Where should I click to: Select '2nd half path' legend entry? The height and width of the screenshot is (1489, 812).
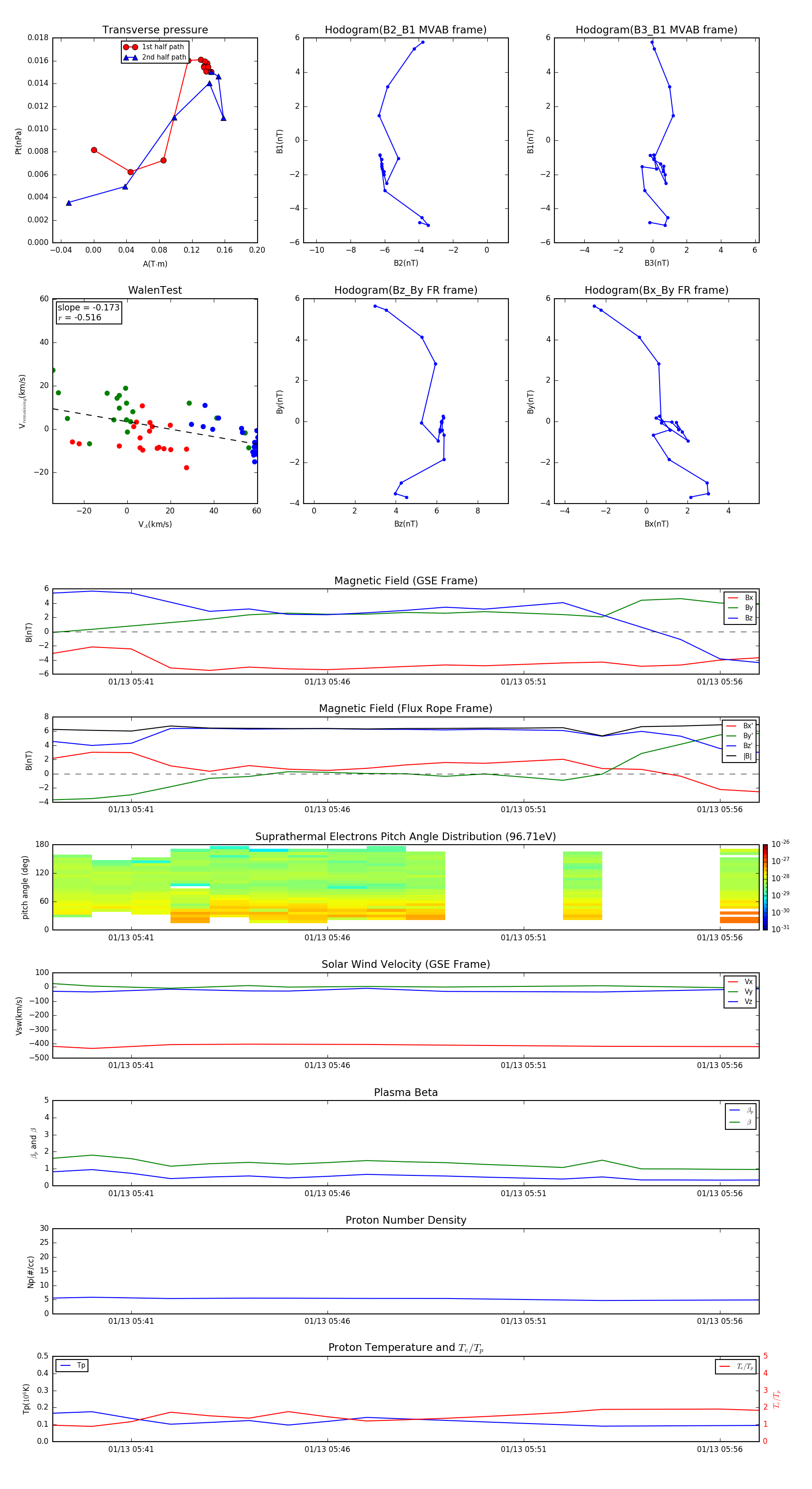point(155,57)
